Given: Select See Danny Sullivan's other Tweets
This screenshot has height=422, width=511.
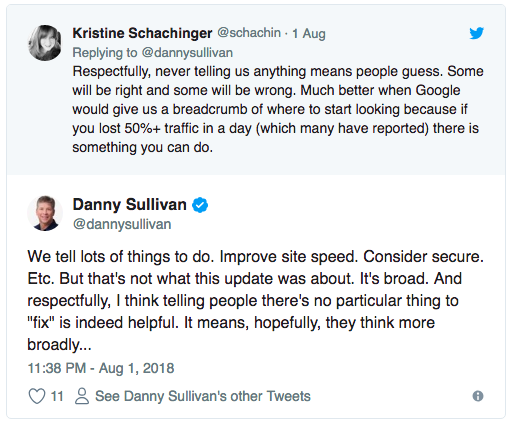Looking at the screenshot, I should [203, 396].
